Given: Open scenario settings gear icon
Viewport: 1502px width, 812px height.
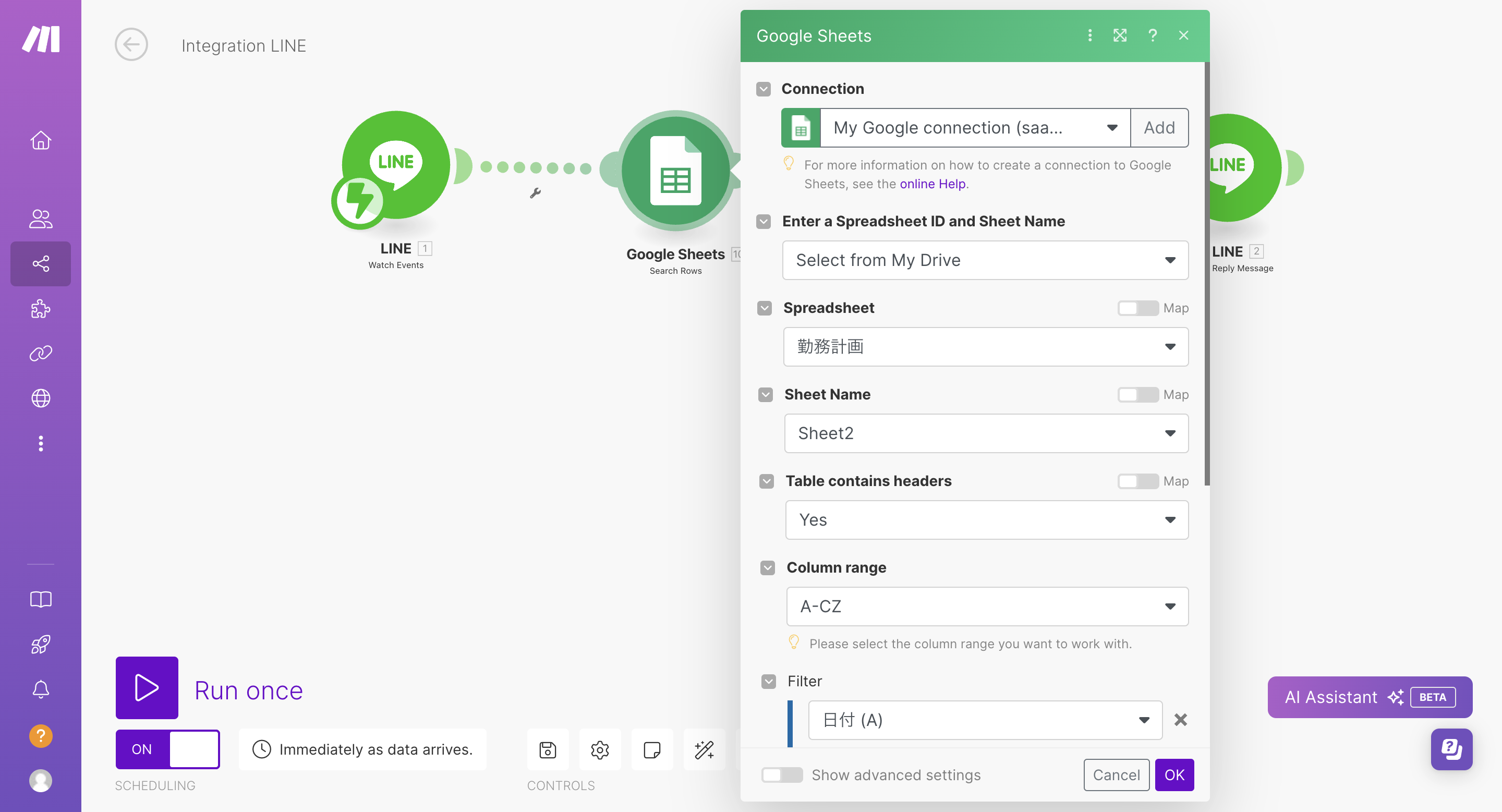Looking at the screenshot, I should (599, 749).
